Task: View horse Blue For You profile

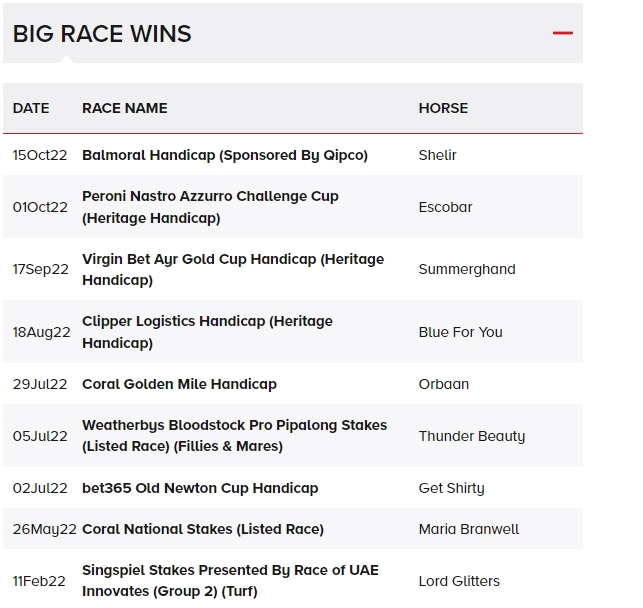Action: pyautogui.click(x=461, y=332)
